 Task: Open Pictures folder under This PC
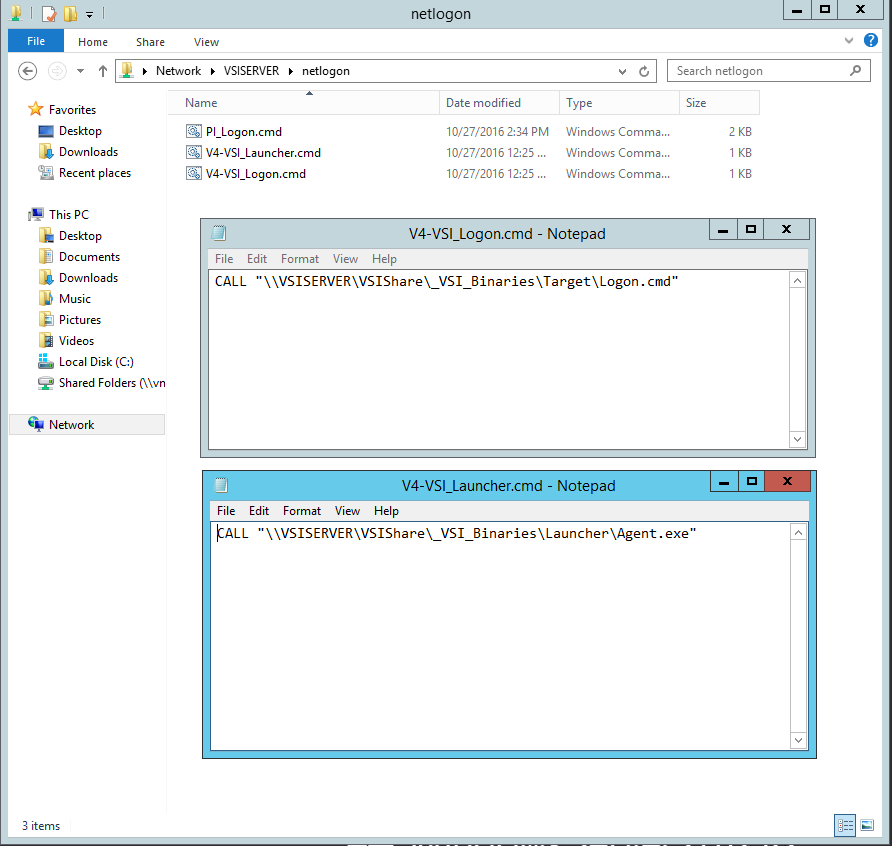(x=80, y=320)
